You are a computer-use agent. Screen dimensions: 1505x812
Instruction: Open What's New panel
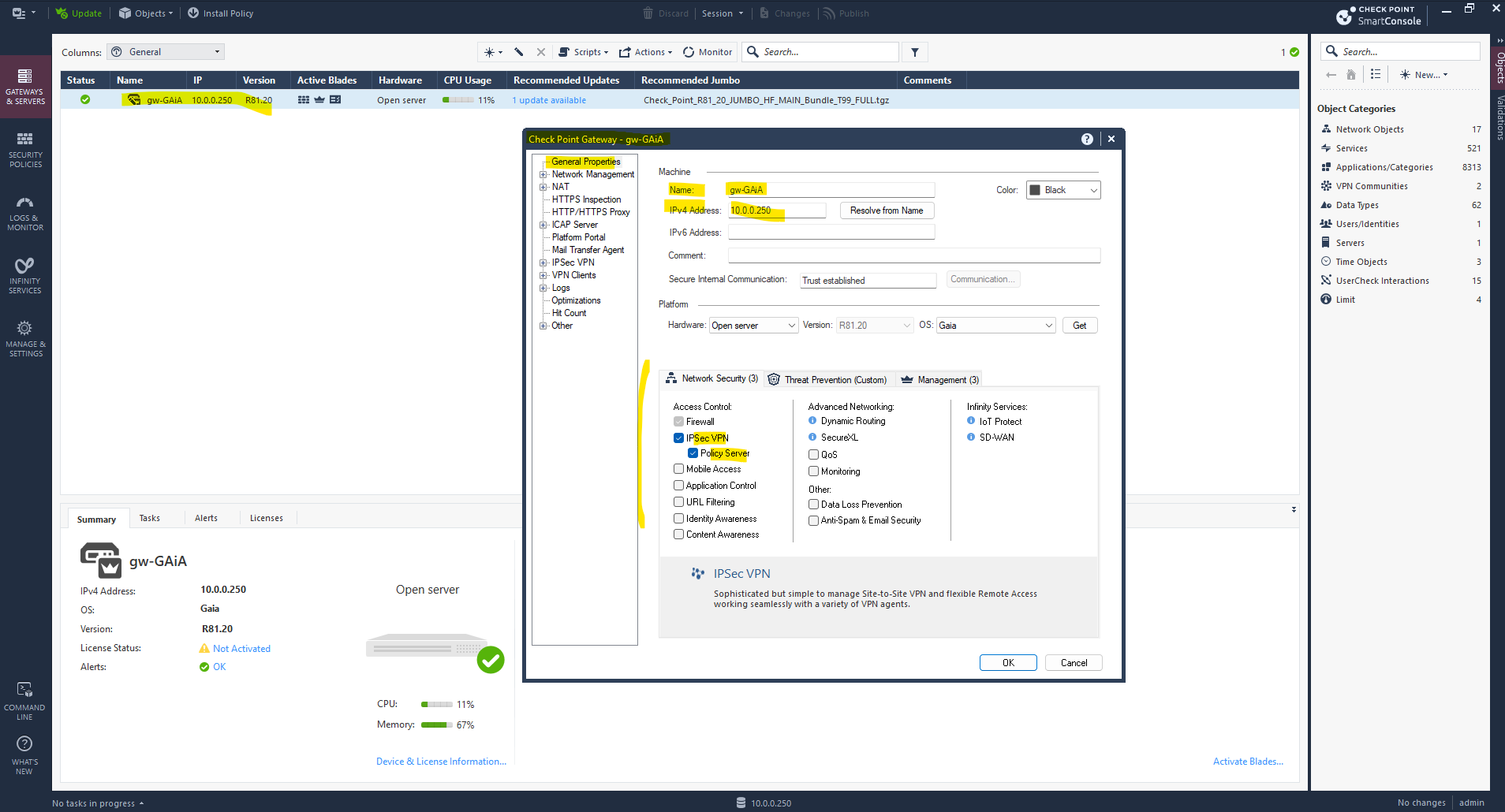coord(24,755)
